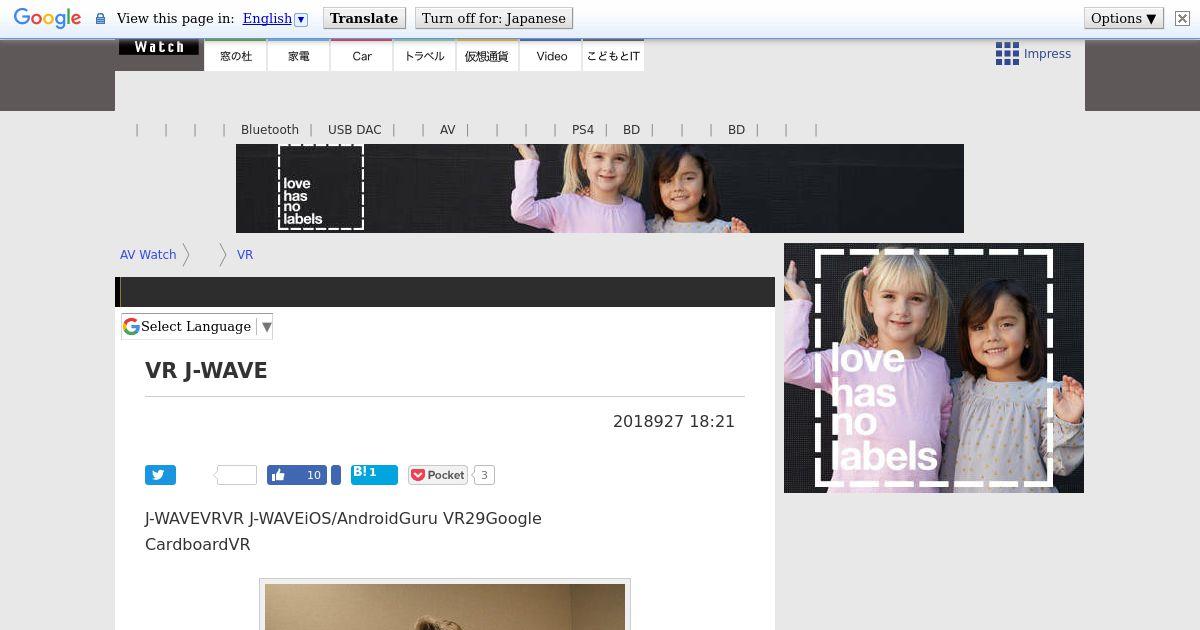The height and width of the screenshot is (630, 1200).
Task: Save the article to Pocket
Action: click(x=438, y=475)
